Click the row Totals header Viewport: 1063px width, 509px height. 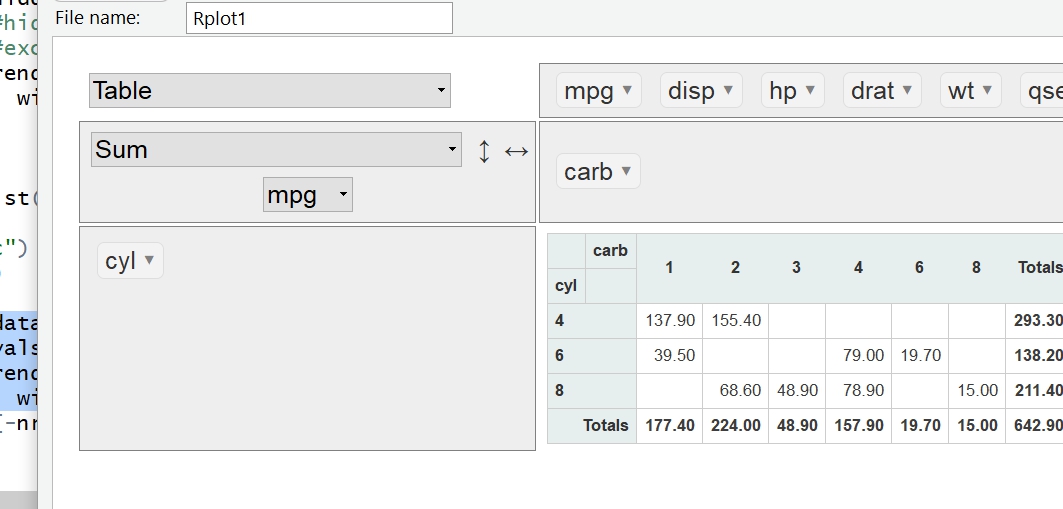pos(606,425)
